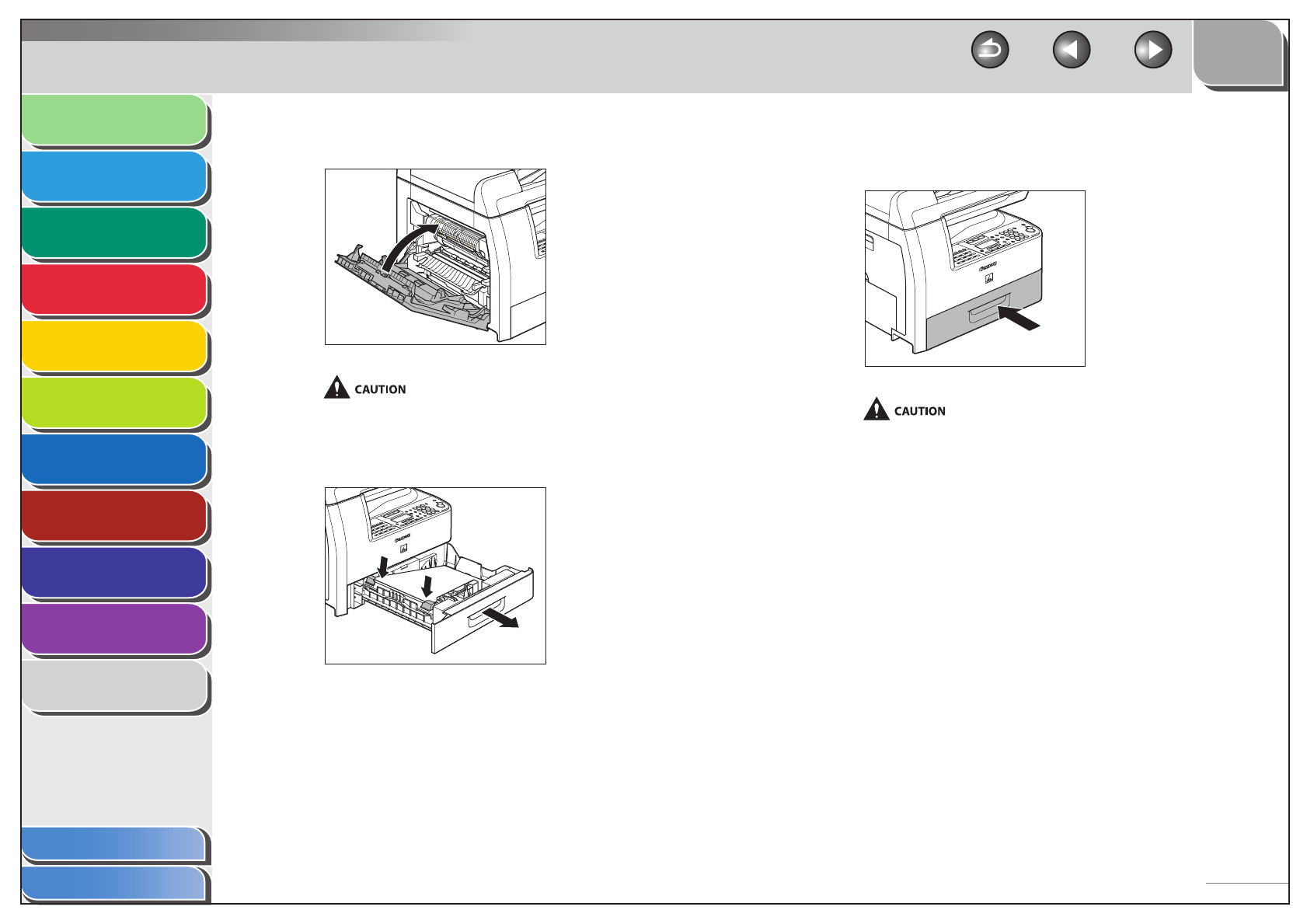Open the light green sidebar chapter tab
The width and height of the screenshot is (1307, 924).
click(x=115, y=121)
